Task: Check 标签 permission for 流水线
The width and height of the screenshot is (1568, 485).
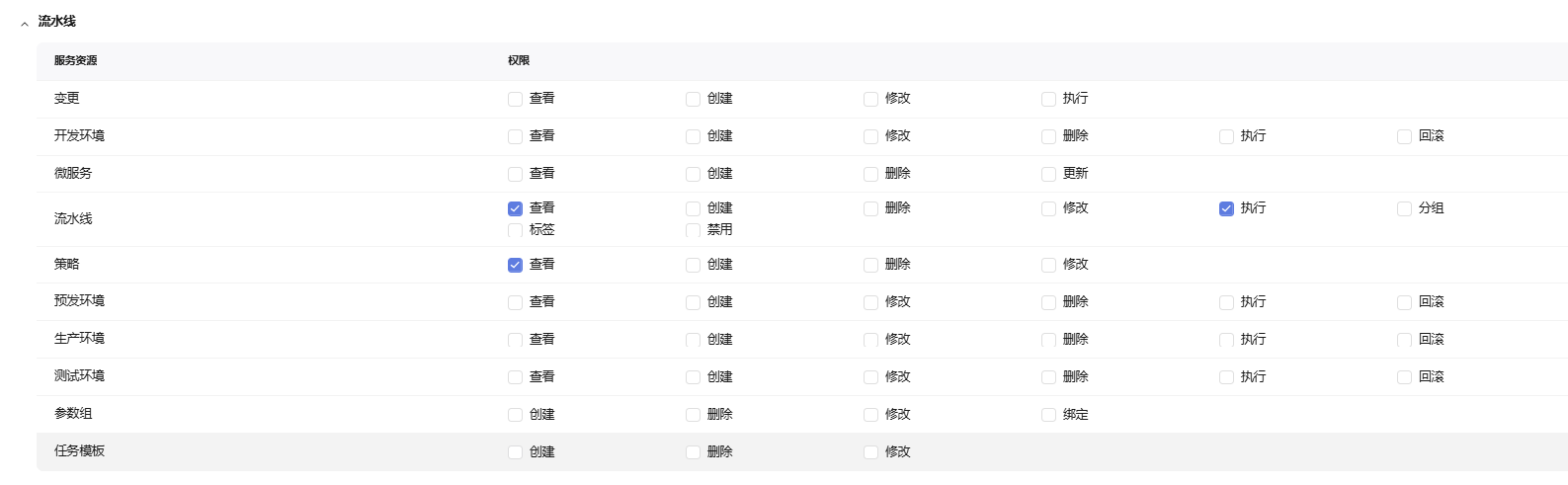Action: (x=515, y=230)
